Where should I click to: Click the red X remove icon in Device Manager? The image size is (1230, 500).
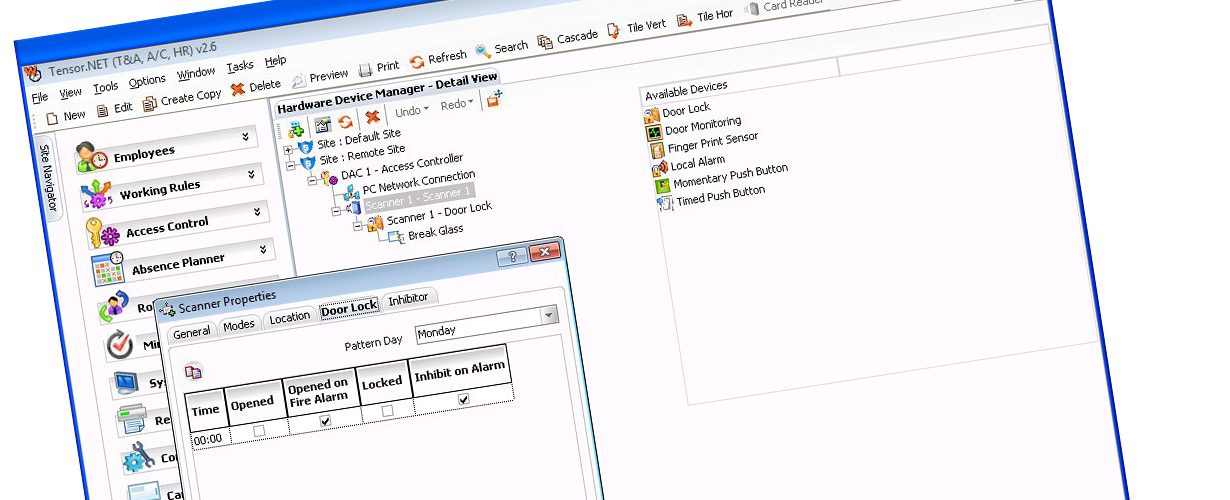(x=372, y=117)
